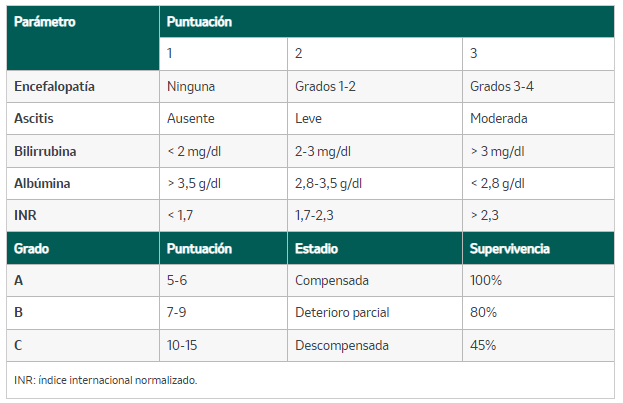Image resolution: width=623 pixels, height=403 pixels.
Task: Select the Estadio header cell
Action: pos(375,248)
